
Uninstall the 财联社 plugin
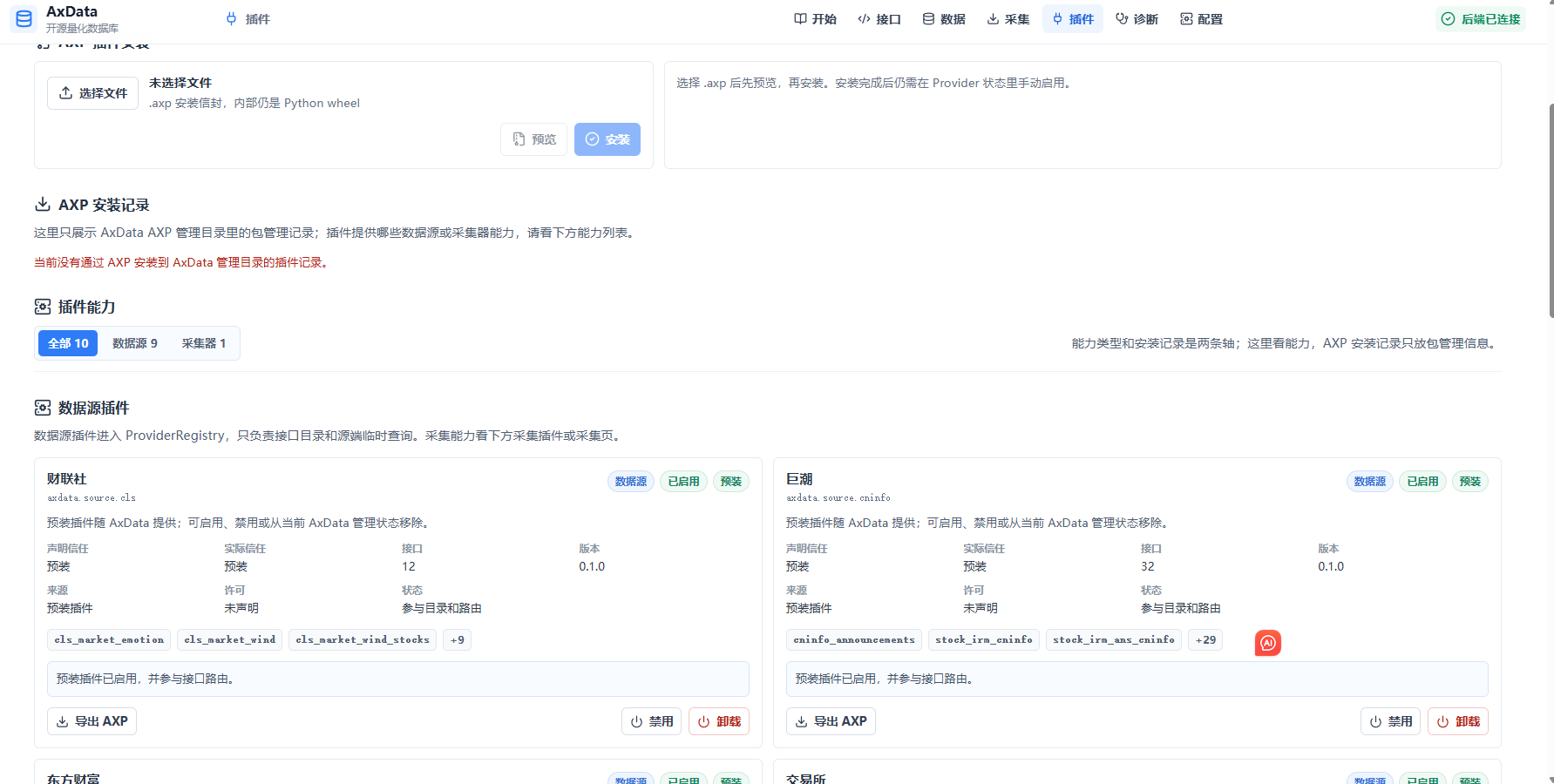719,721
